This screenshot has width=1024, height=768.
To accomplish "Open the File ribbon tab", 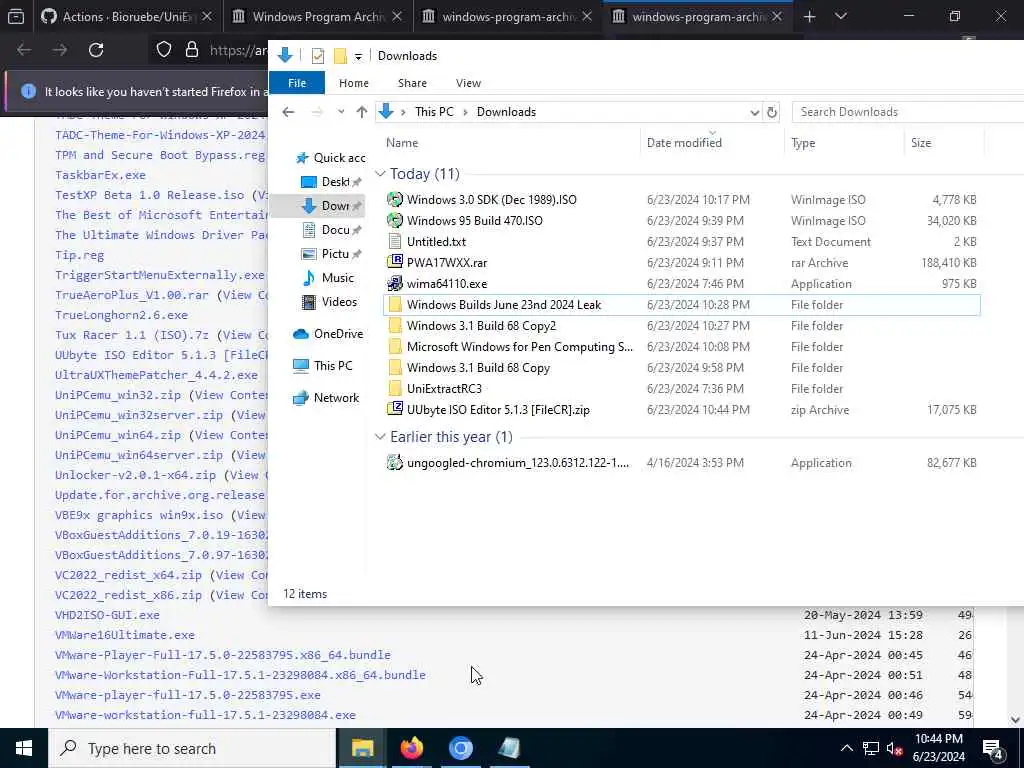I will (297, 83).
